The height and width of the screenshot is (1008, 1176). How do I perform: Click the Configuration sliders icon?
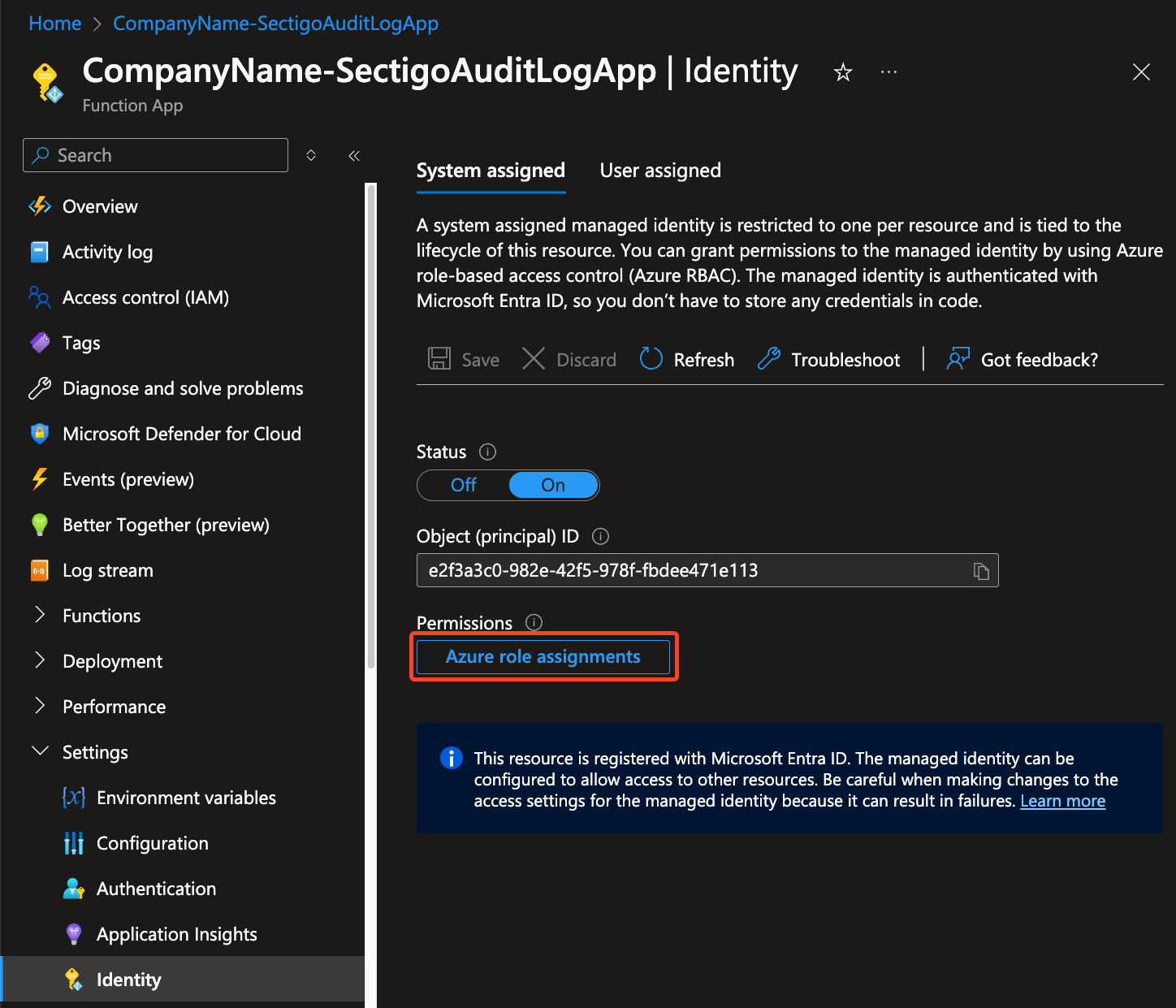point(74,843)
